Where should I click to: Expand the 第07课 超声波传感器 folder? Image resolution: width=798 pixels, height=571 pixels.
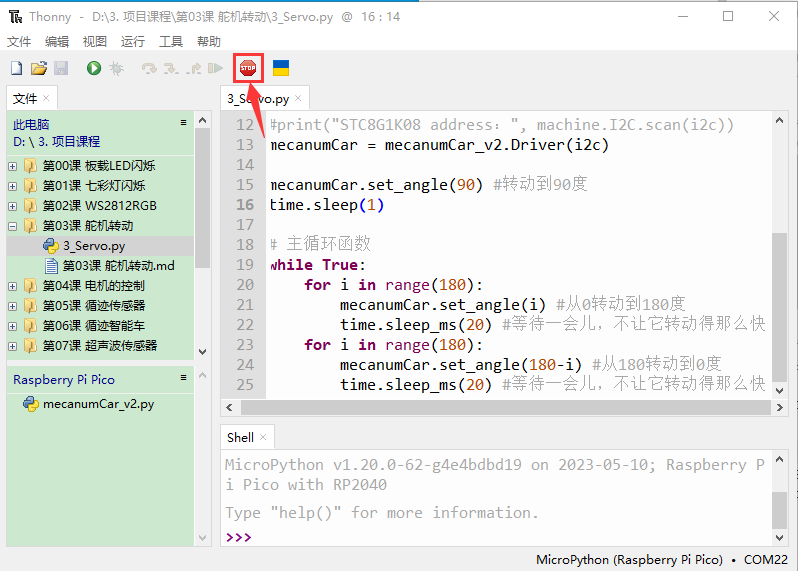13,346
